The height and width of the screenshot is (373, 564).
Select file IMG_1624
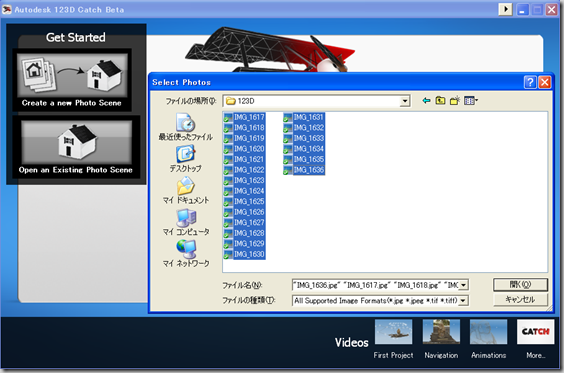(x=244, y=191)
